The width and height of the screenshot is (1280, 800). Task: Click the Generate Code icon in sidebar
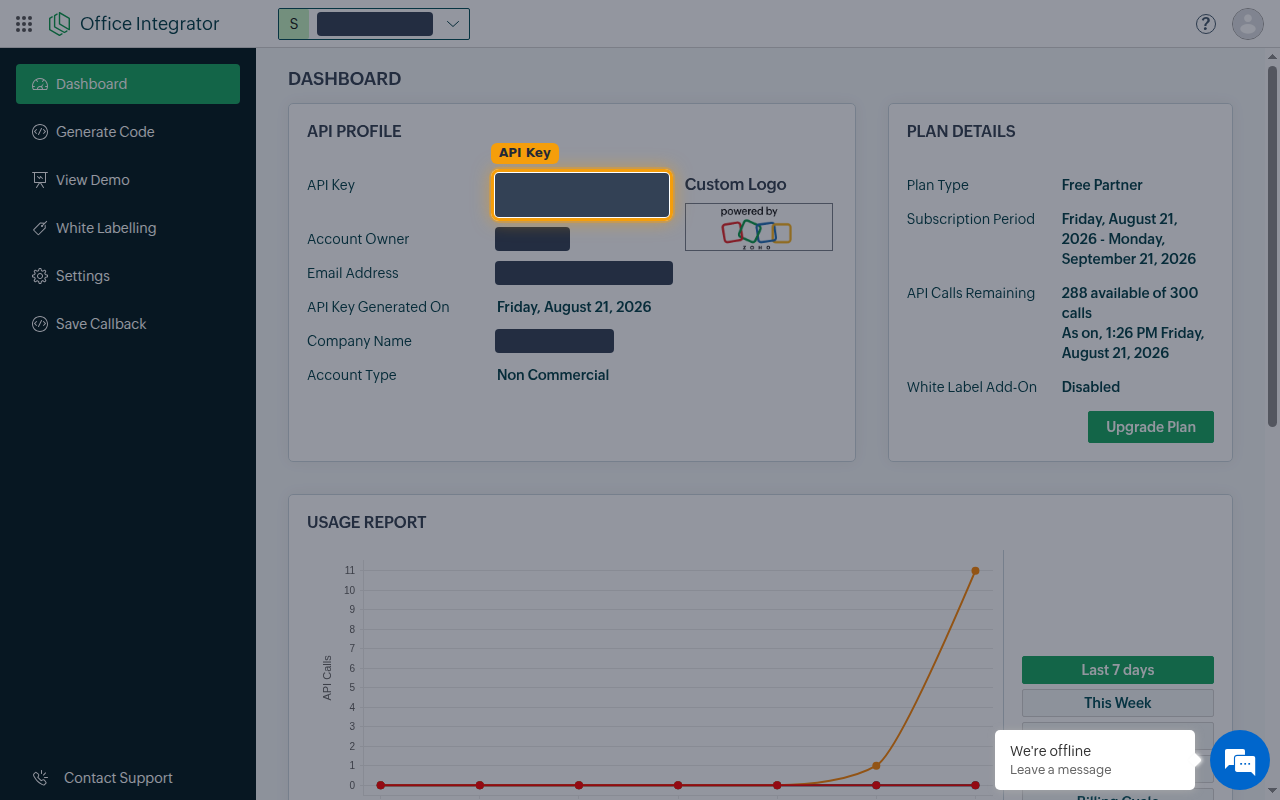click(x=40, y=132)
